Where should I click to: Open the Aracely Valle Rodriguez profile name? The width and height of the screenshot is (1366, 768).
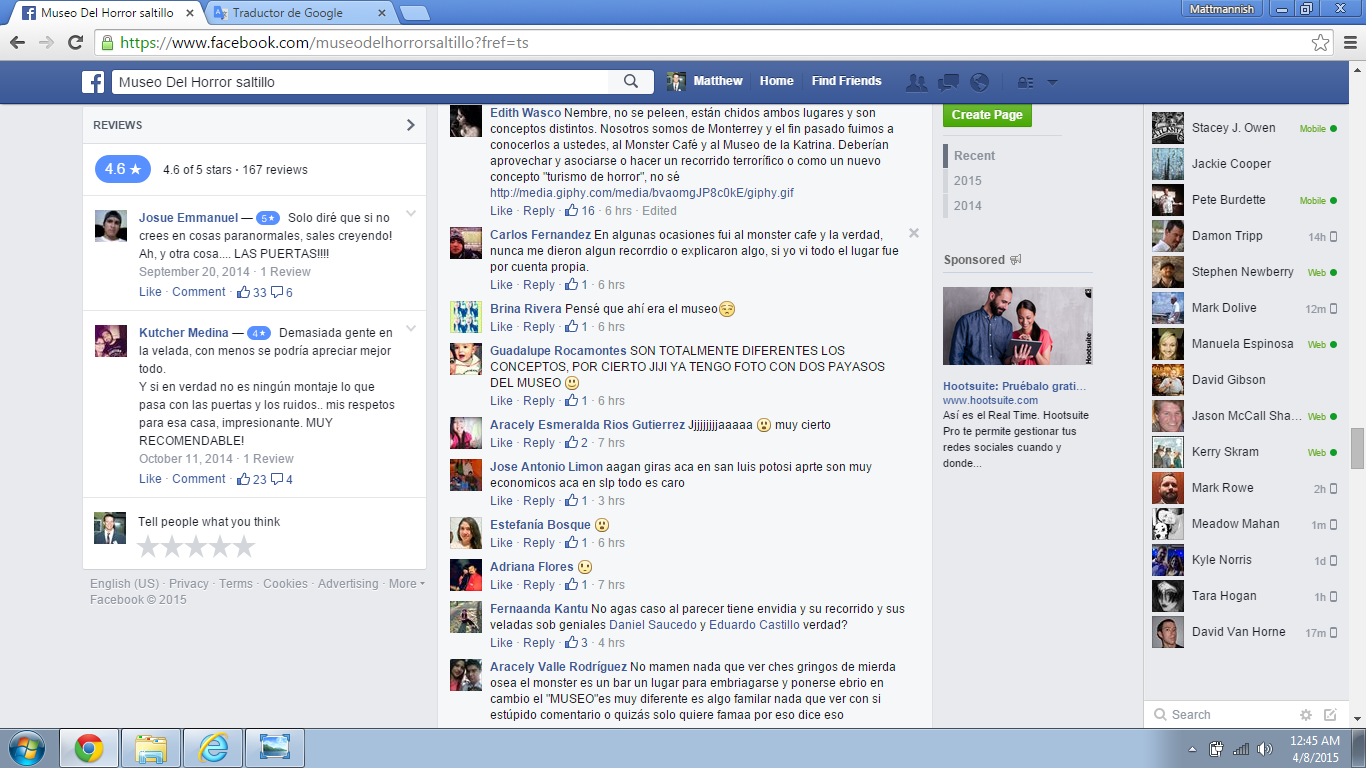559,667
